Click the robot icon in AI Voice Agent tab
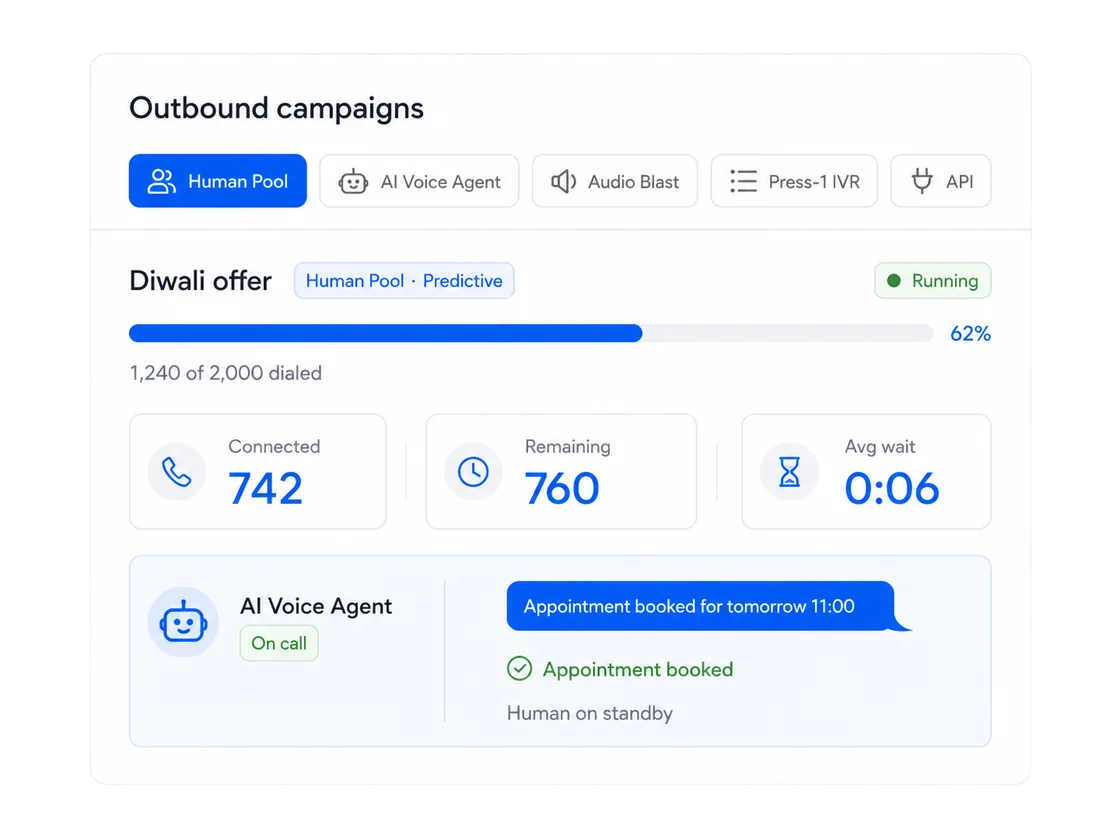Screen dimensions: 1120x840 pyautogui.click(x=353, y=181)
